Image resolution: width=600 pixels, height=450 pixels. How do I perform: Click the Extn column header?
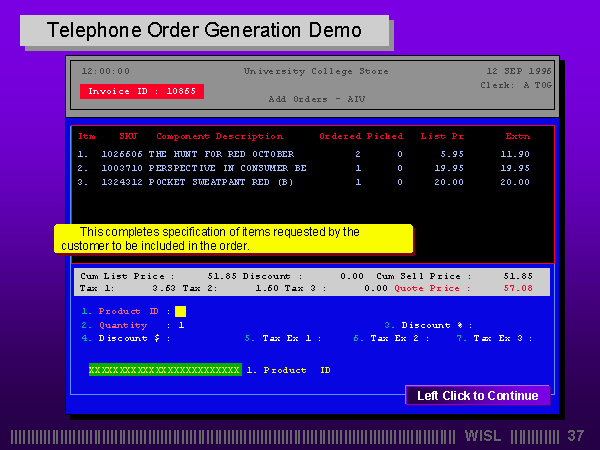tap(517, 136)
